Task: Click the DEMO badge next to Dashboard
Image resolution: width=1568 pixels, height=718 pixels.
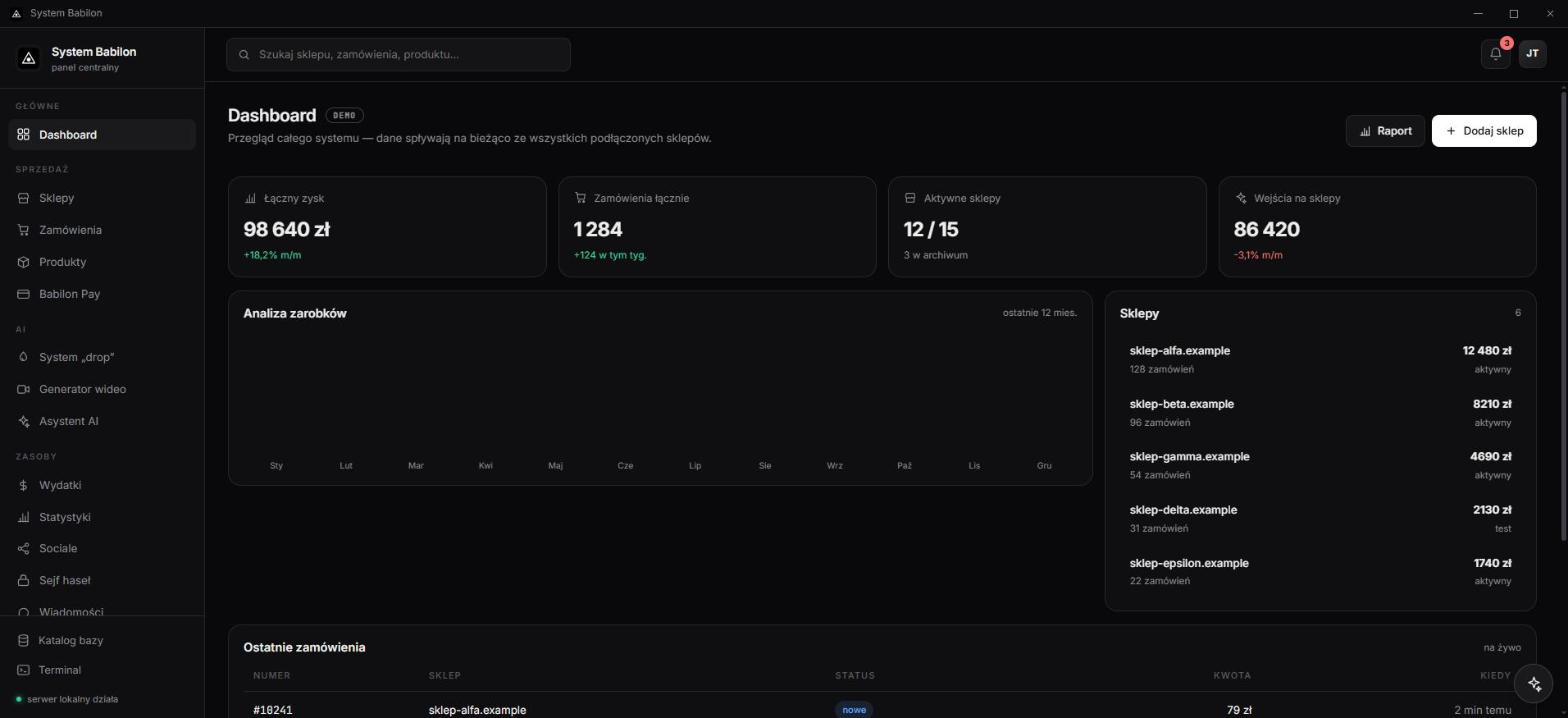Action: point(344,115)
